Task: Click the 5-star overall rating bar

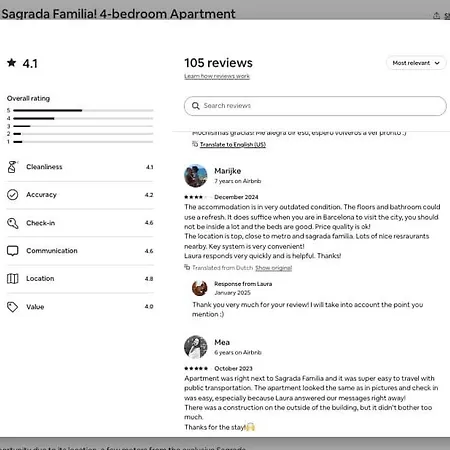Action: (83, 110)
